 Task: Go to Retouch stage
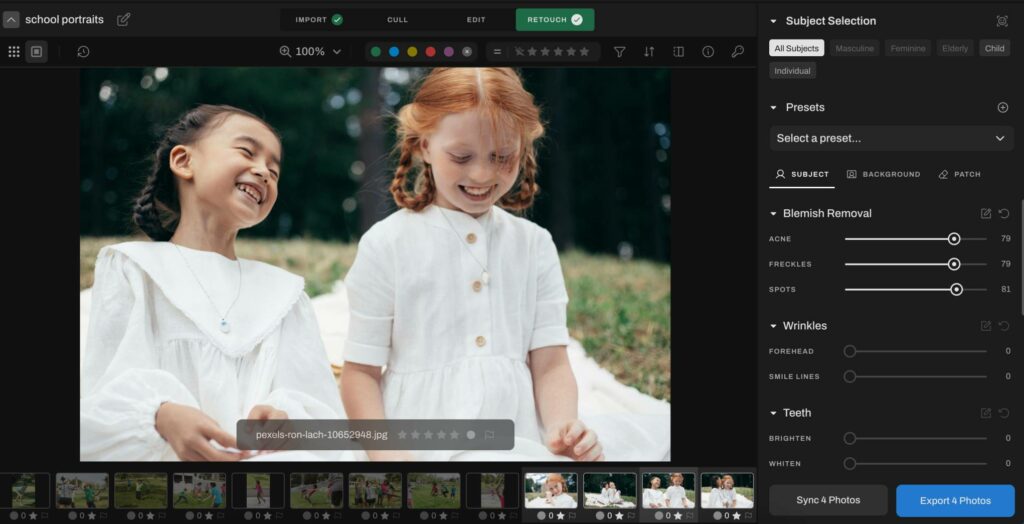click(555, 20)
